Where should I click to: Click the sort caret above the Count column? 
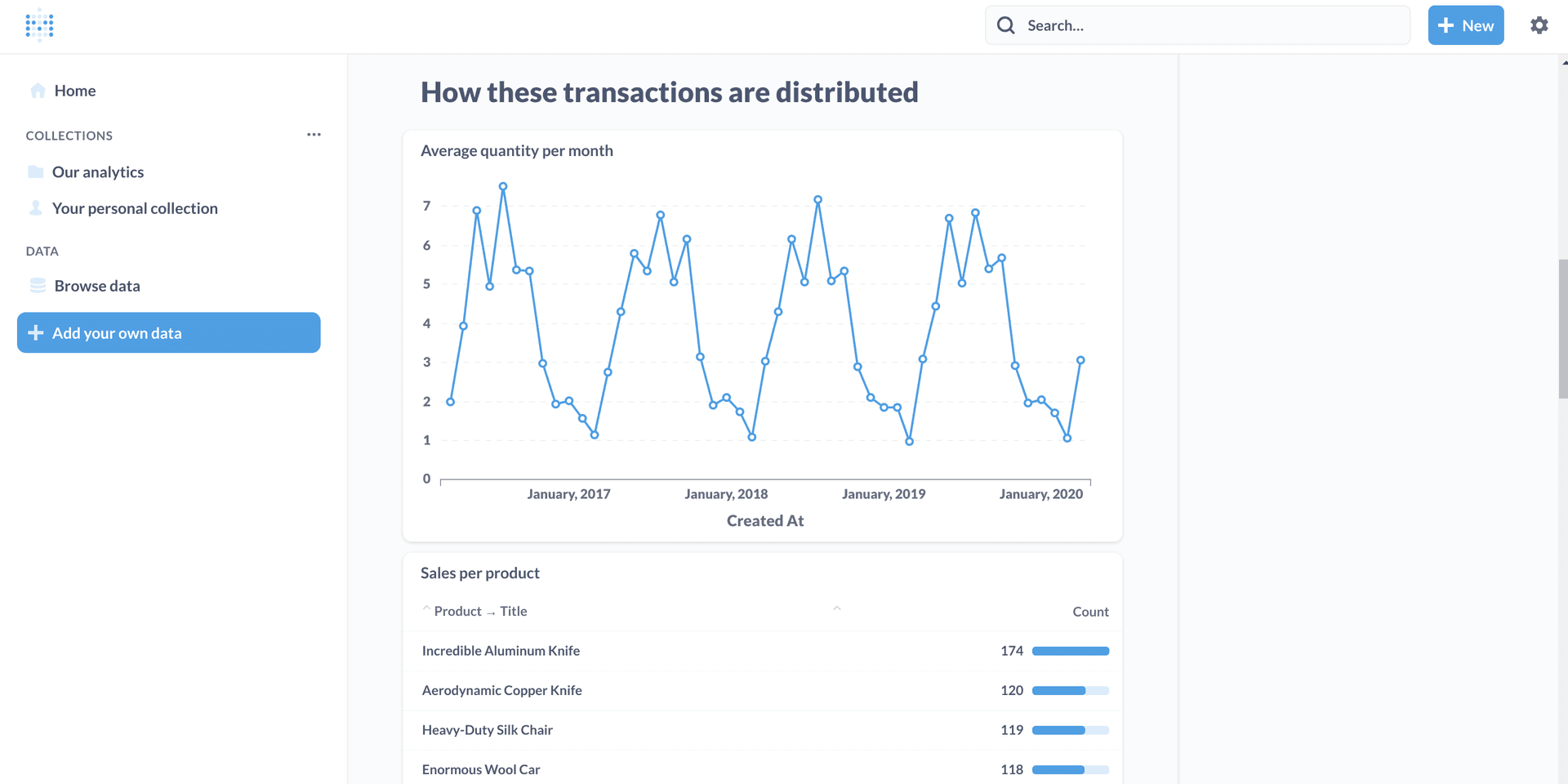point(837,608)
